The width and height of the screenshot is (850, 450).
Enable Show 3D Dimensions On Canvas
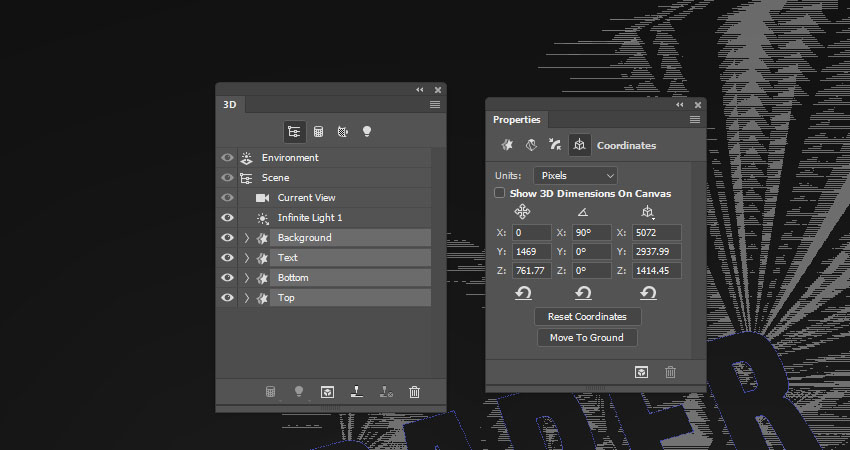coord(500,193)
